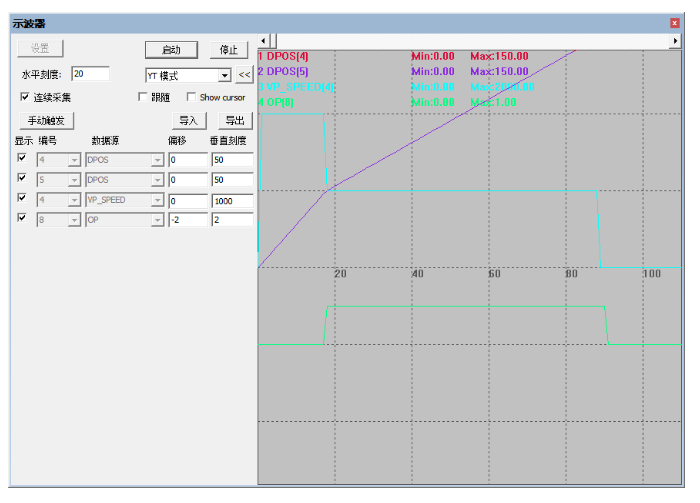
Task: Click the 导入 import button
Action: pyautogui.click(x=189, y=121)
